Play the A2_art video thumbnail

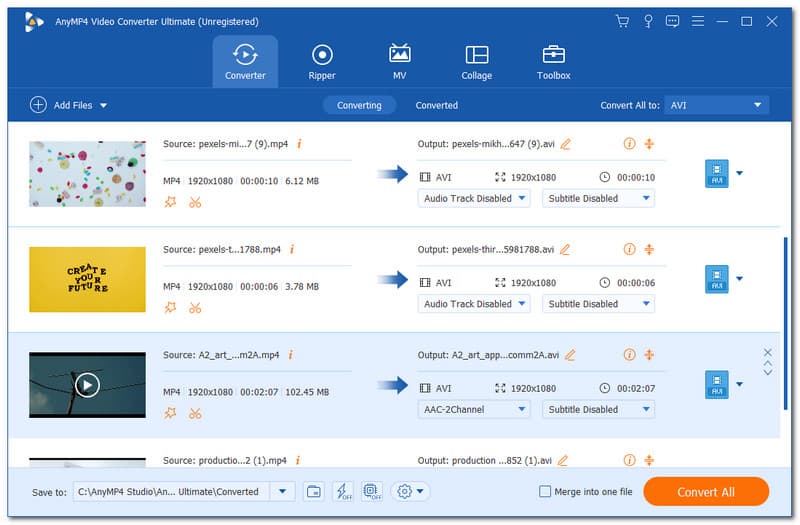87,385
